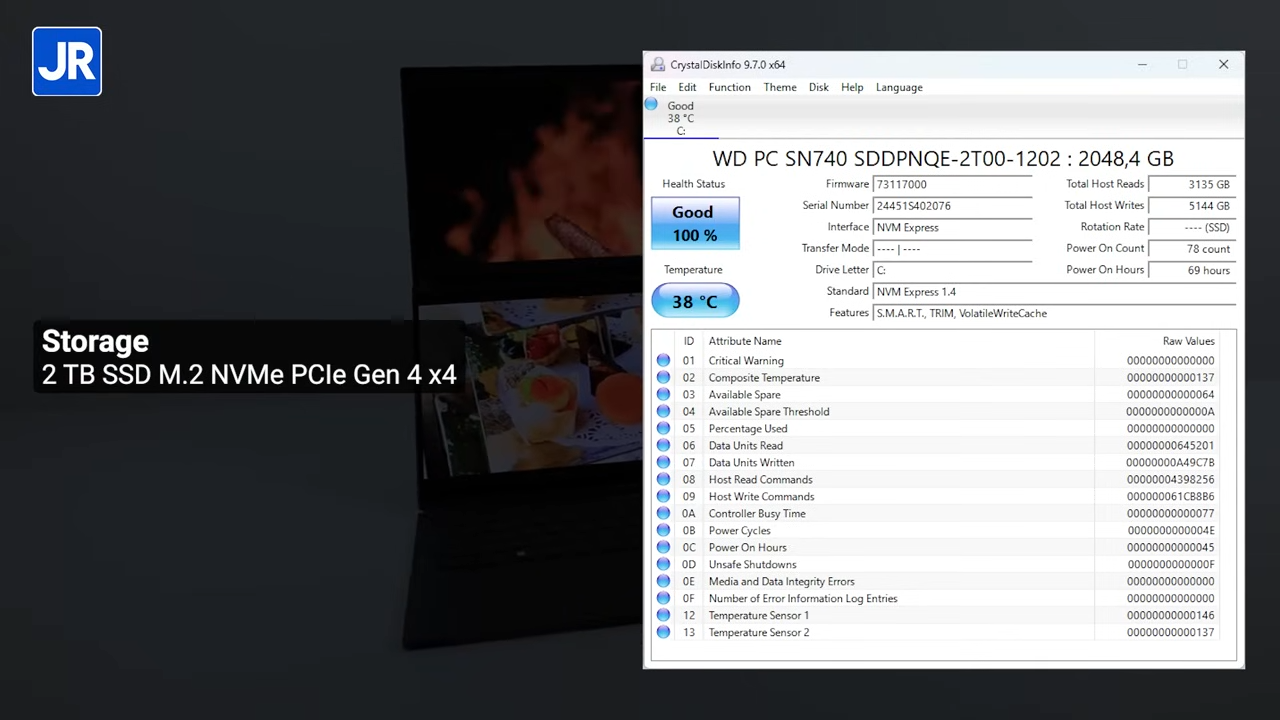
Task: Click the status orb for Data Units Written
Action: (x=663, y=463)
